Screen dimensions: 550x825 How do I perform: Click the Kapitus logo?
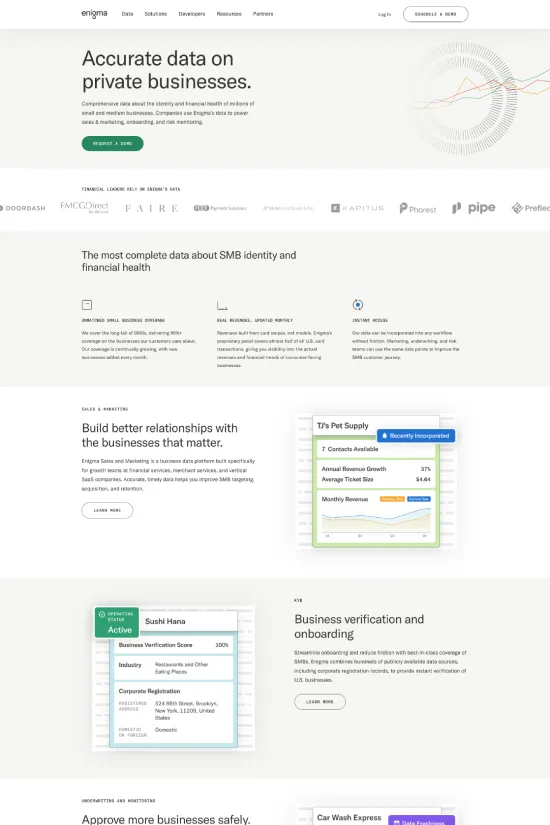click(x=357, y=208)
